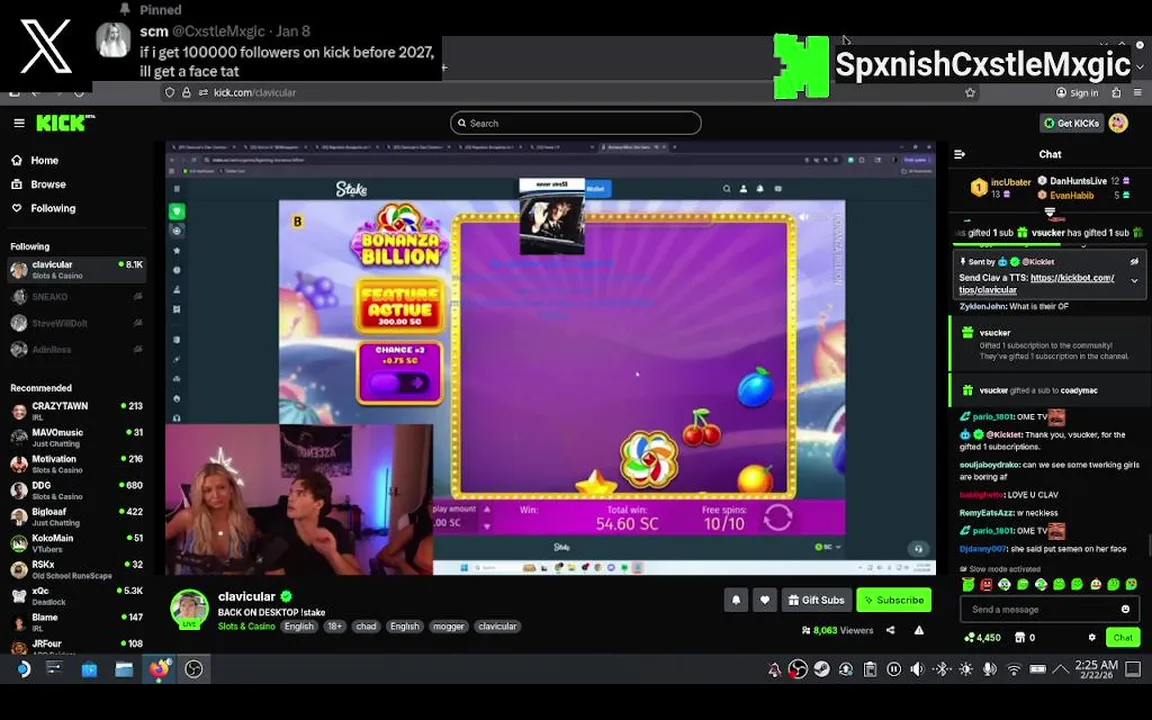1152x720 pixels.
Task: Click the Stake wallet button
Action: [x=596, y=189]
